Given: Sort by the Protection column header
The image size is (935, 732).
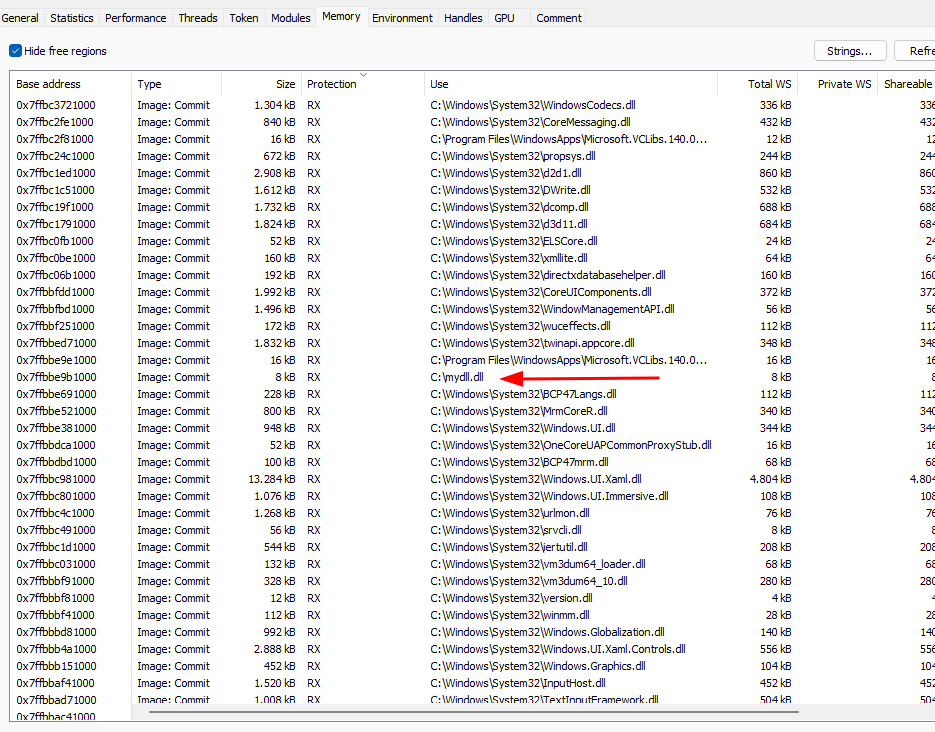Looking at the screenshot, I should 332,84.
